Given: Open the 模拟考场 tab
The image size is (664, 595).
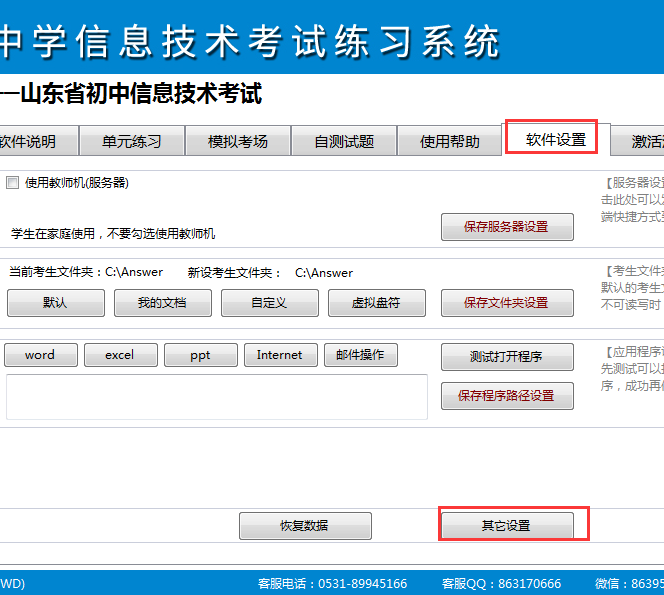Looking at the screenshot, I should pos(237,141).
